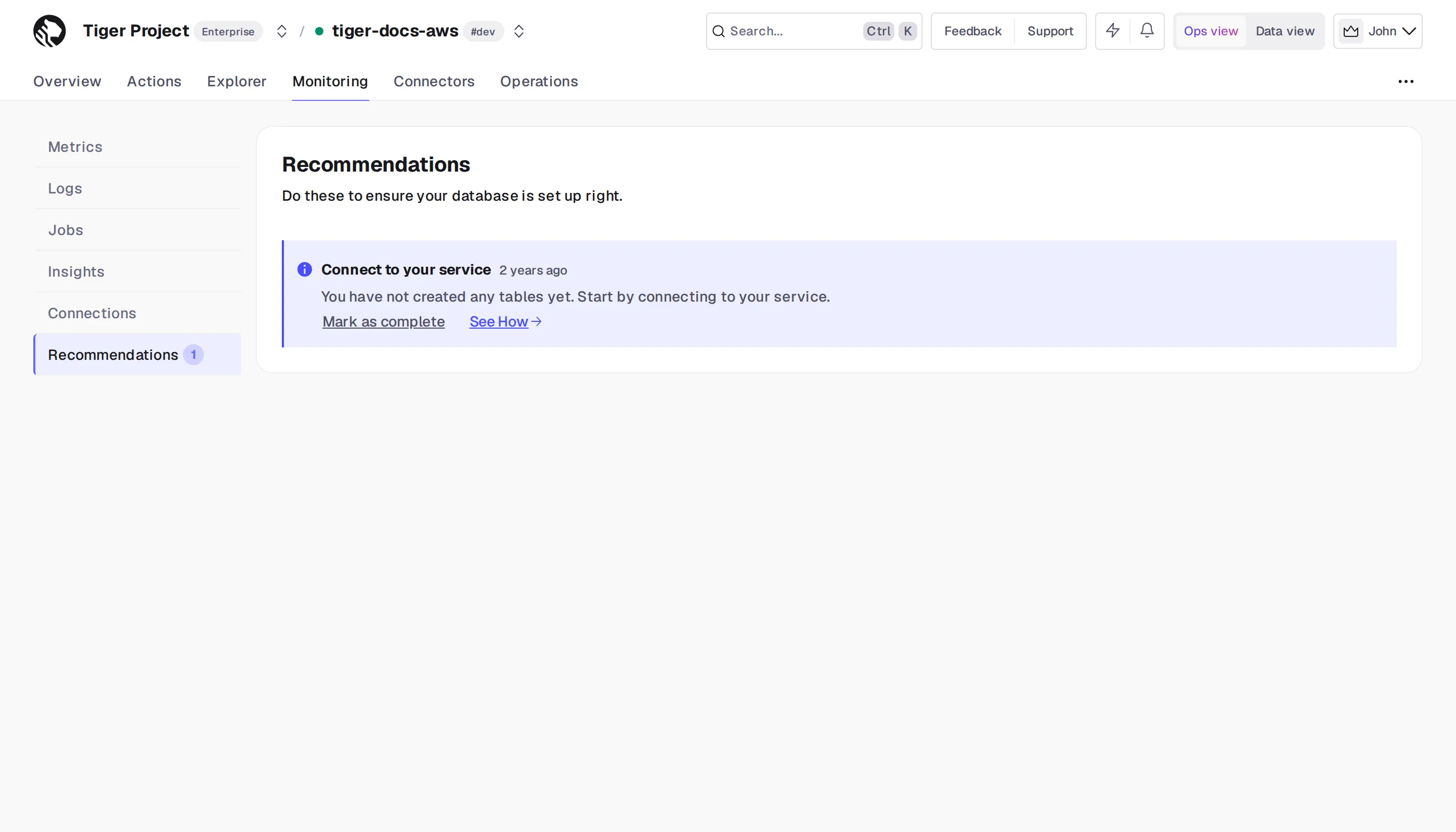1456x832 pixels.
Task: Click the green service status dot
Action: [319, 31]
